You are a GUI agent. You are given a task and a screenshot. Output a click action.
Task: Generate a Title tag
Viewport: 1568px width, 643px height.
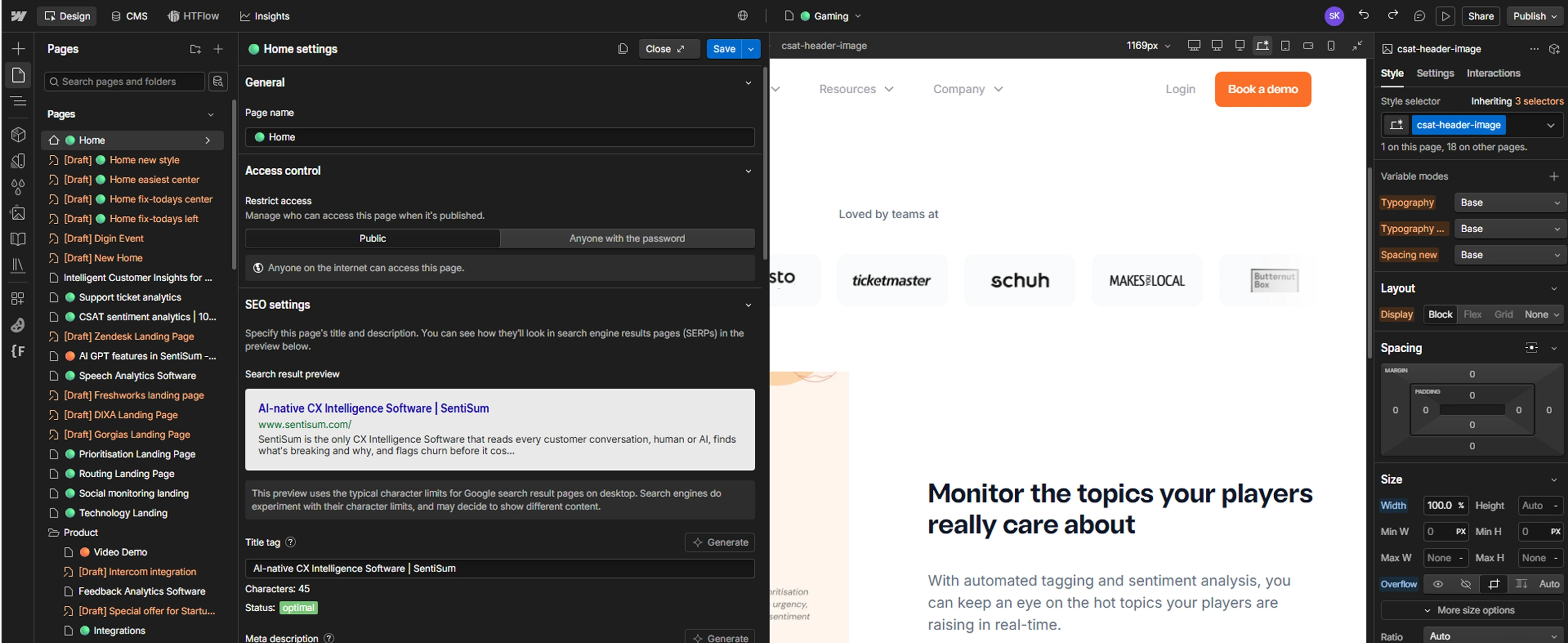[x=720, y=542]
